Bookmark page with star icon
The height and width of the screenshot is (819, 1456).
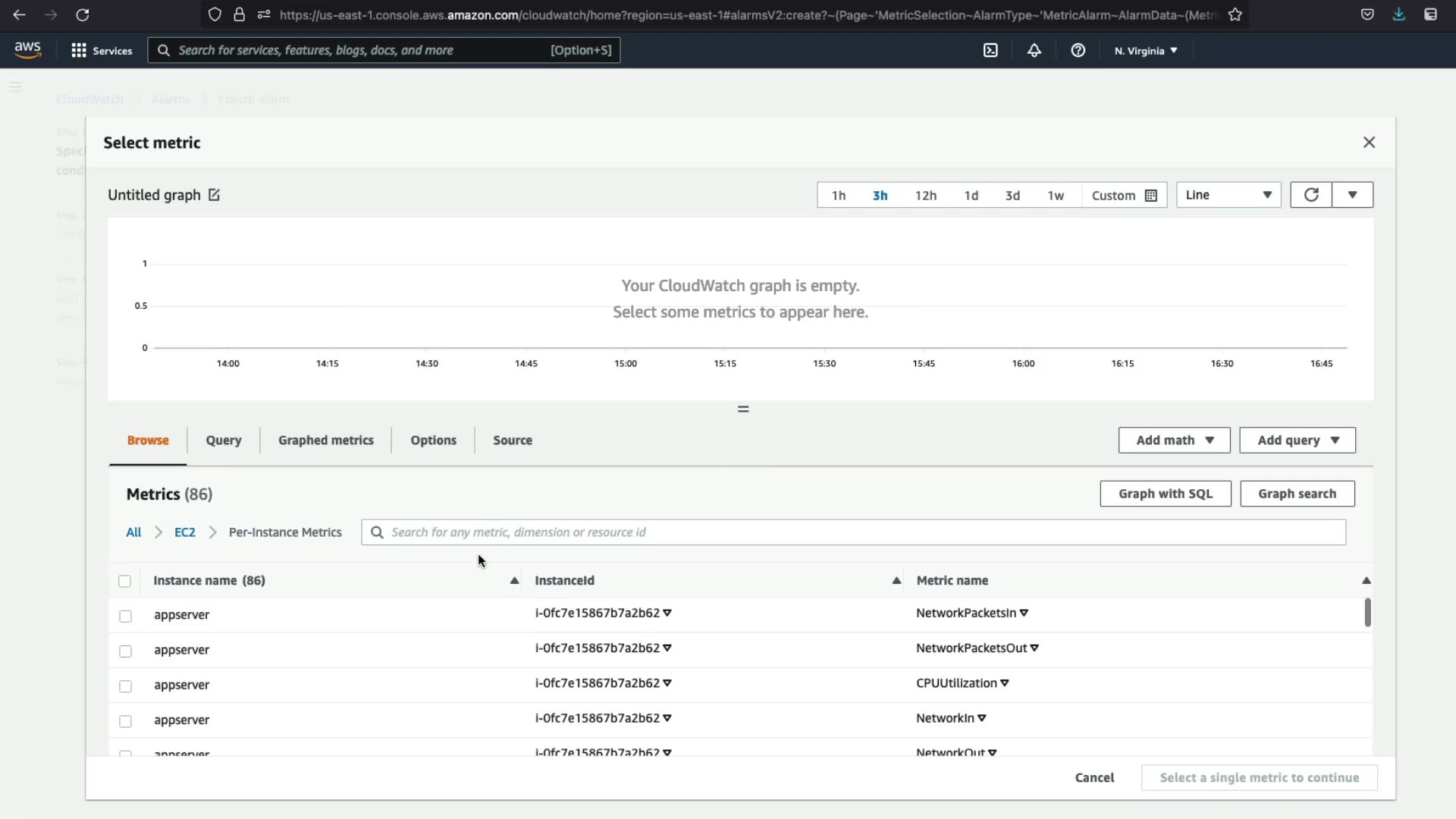(x=1235, y=14)
